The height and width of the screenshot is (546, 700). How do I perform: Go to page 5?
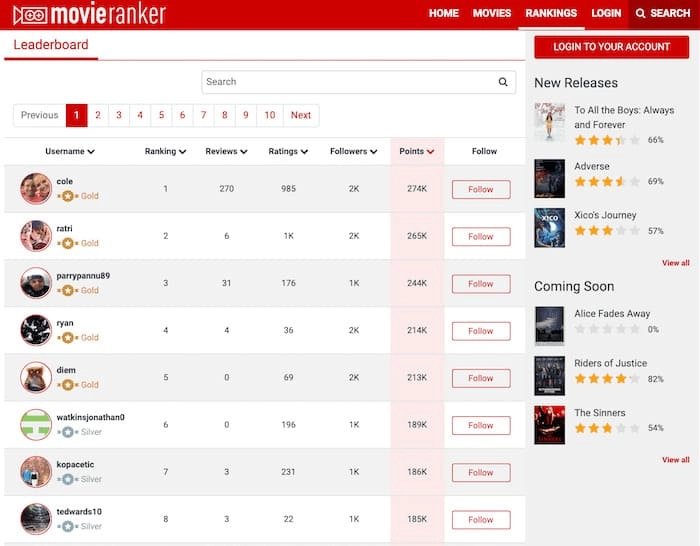161,115
